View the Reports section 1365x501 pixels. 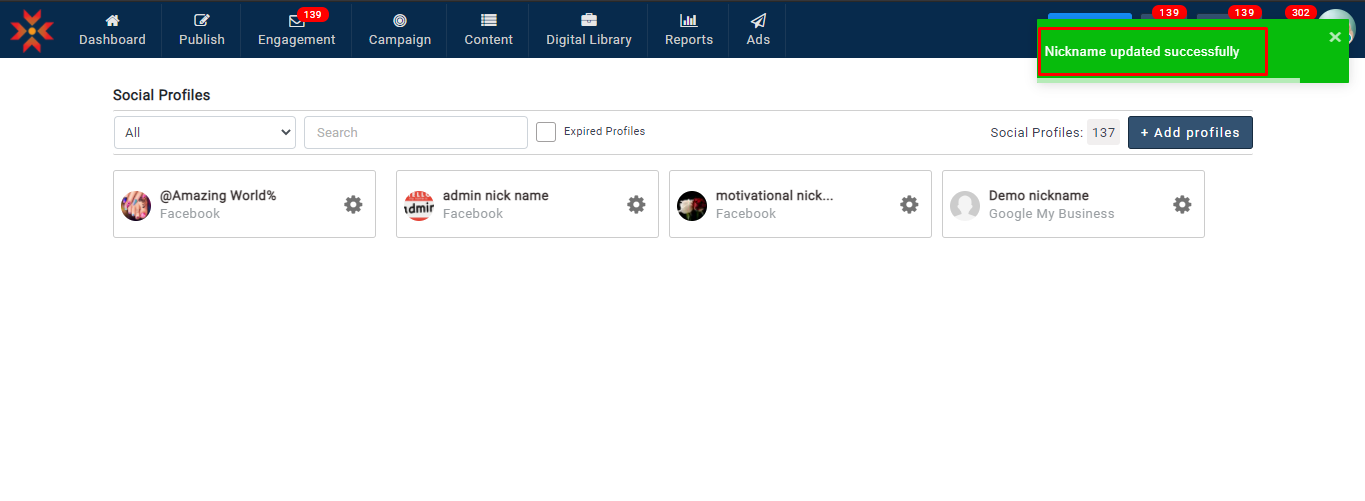pyautogui.click(x=689, y=30)
